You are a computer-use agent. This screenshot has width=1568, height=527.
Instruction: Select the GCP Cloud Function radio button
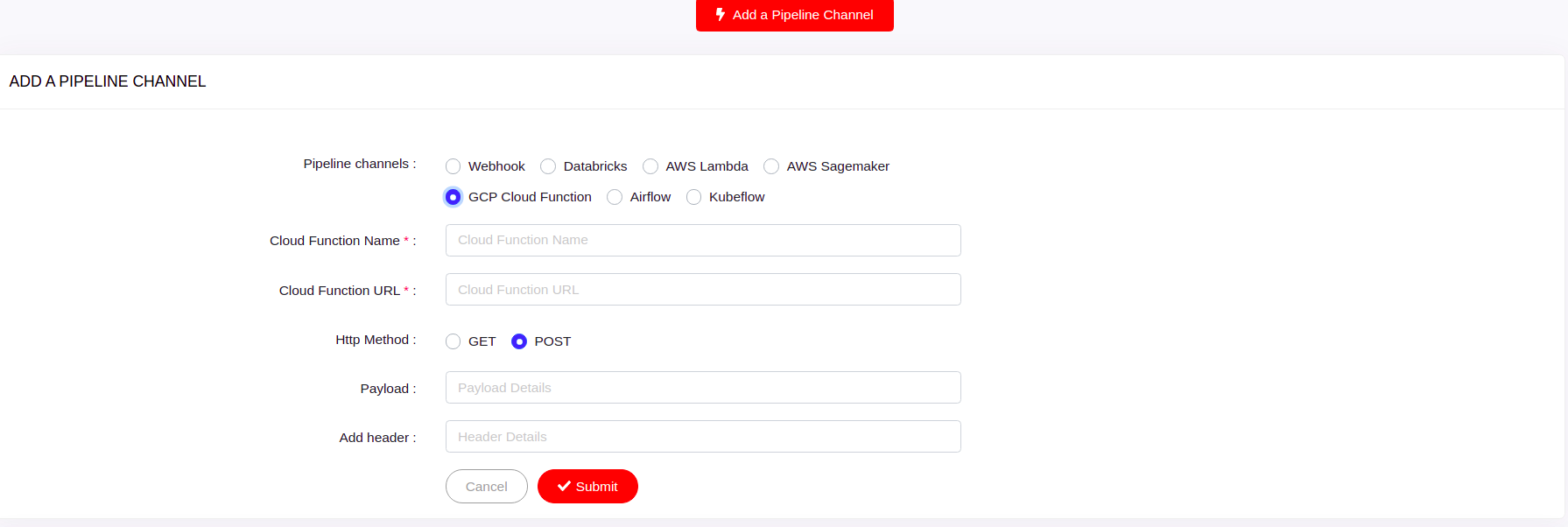coord(453,197)
